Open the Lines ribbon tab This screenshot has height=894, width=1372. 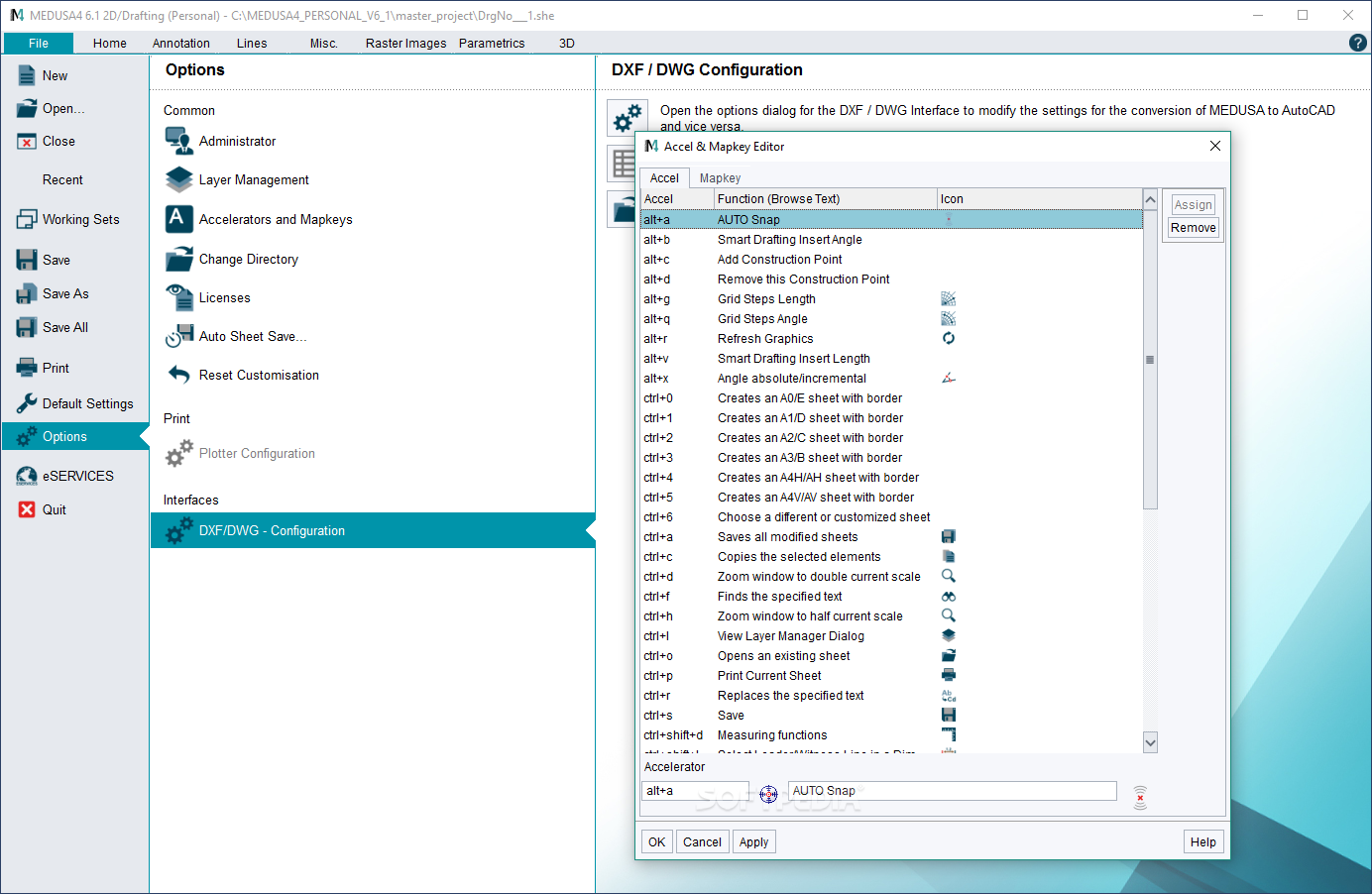(252, 44)
